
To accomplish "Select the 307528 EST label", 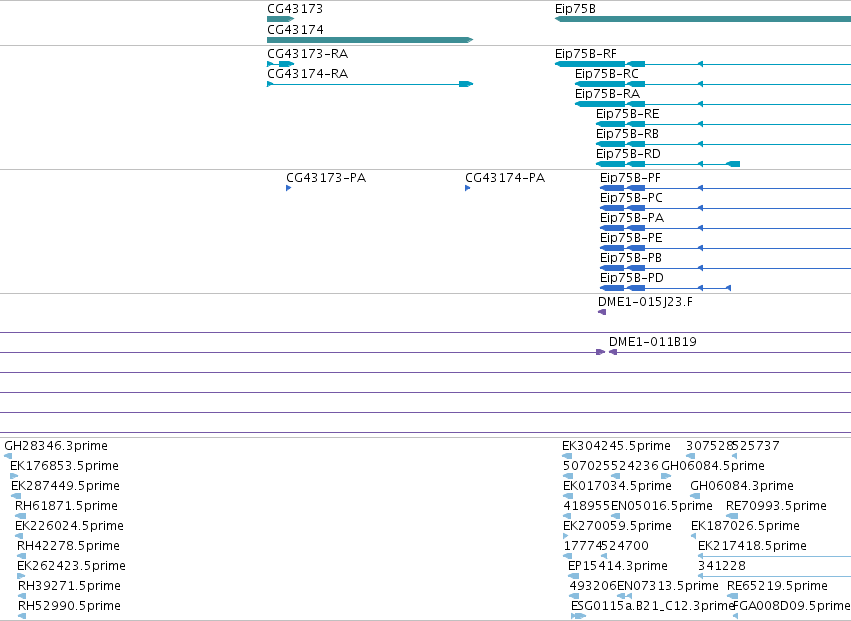I will click(x=709, y=446).
